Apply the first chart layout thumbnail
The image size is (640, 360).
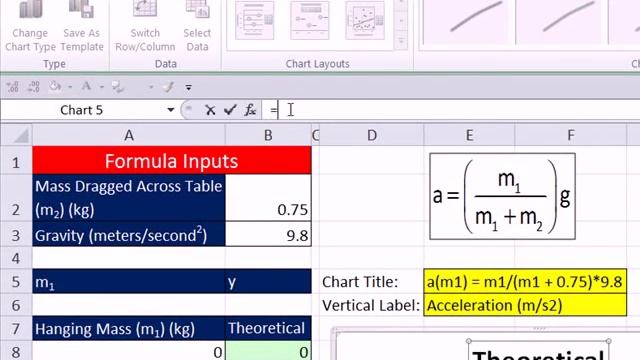click(255, 20)
